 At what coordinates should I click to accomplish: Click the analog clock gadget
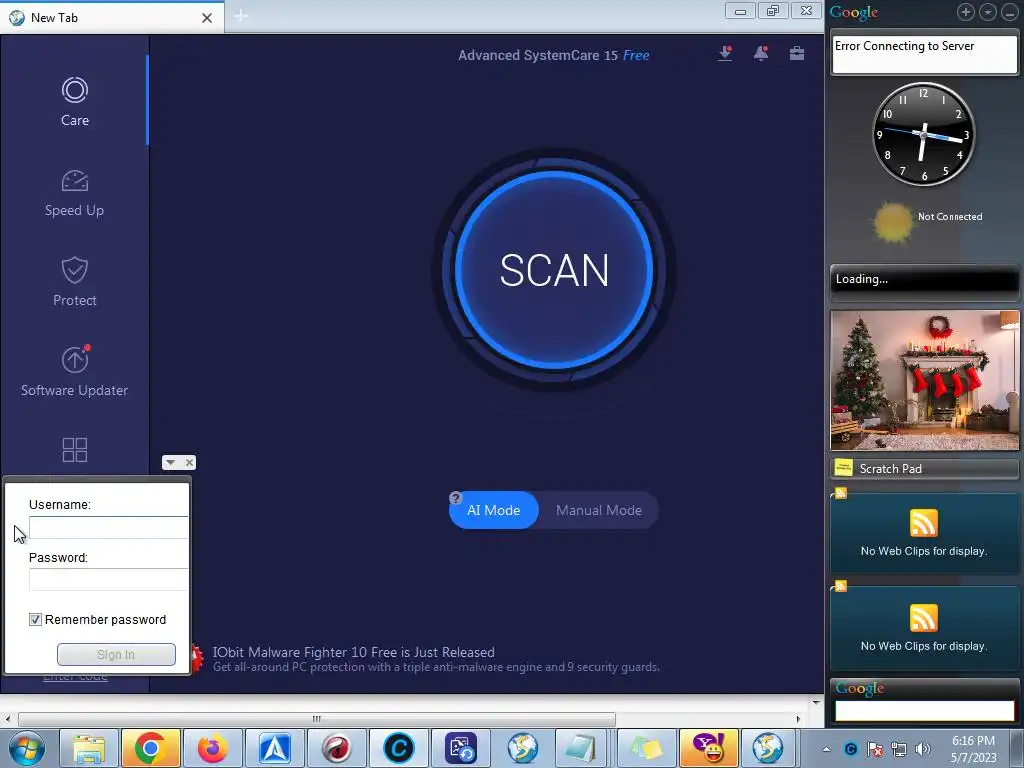coord(923,135)
